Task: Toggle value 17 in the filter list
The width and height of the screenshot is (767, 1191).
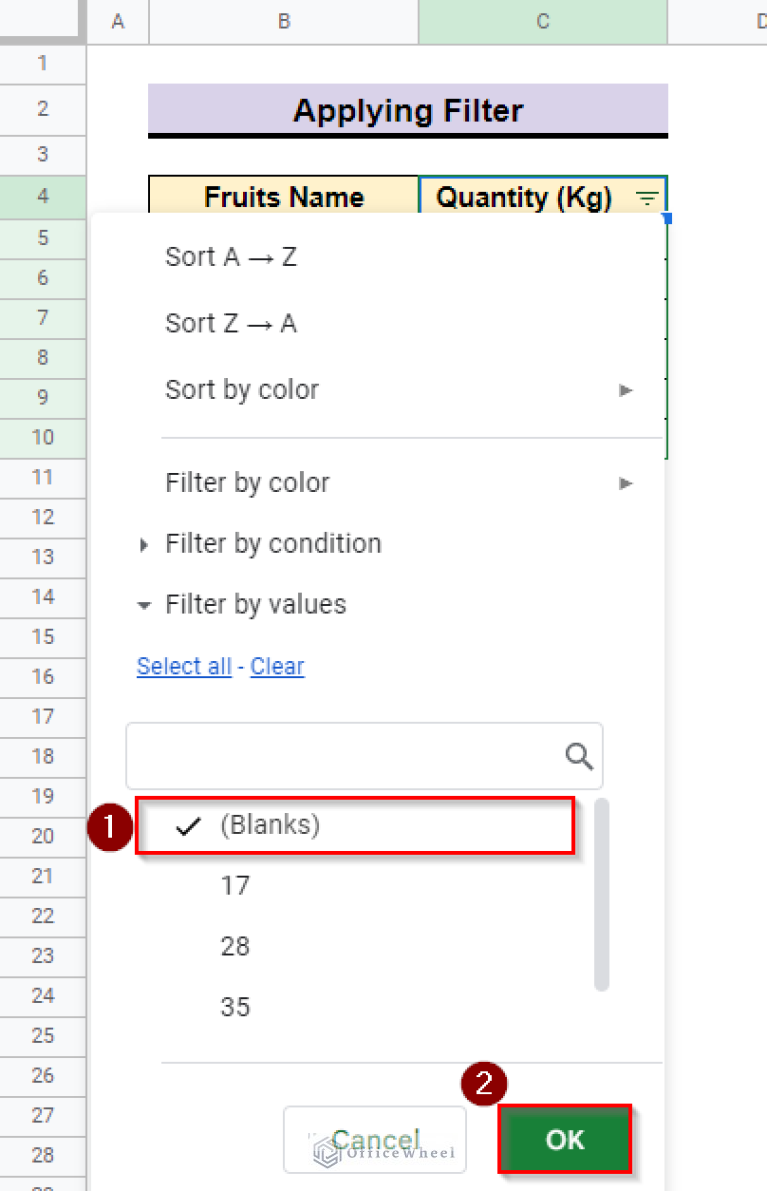Action: [236, 886]
